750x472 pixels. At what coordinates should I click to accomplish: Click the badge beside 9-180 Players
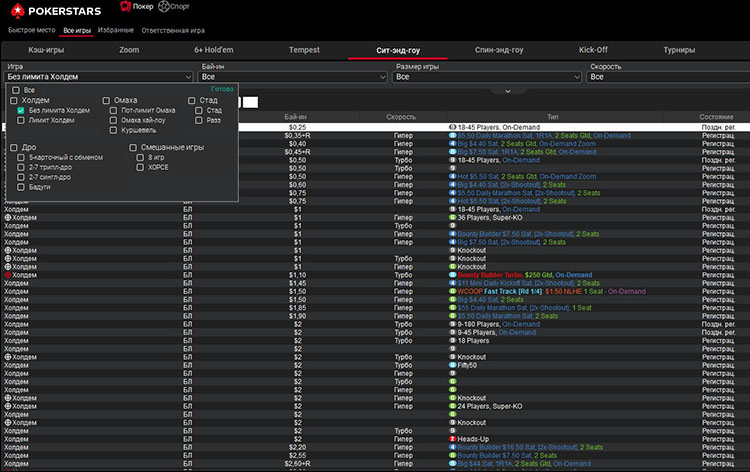click(x=452, y=324)
